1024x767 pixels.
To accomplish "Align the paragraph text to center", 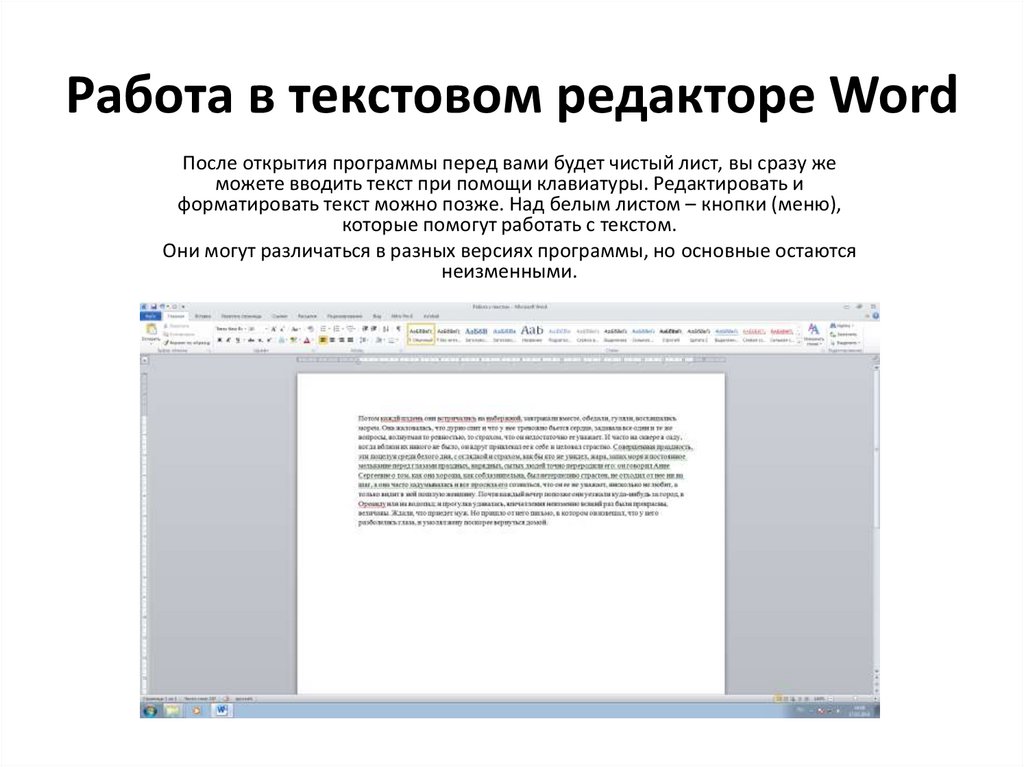I will point(332,340).
